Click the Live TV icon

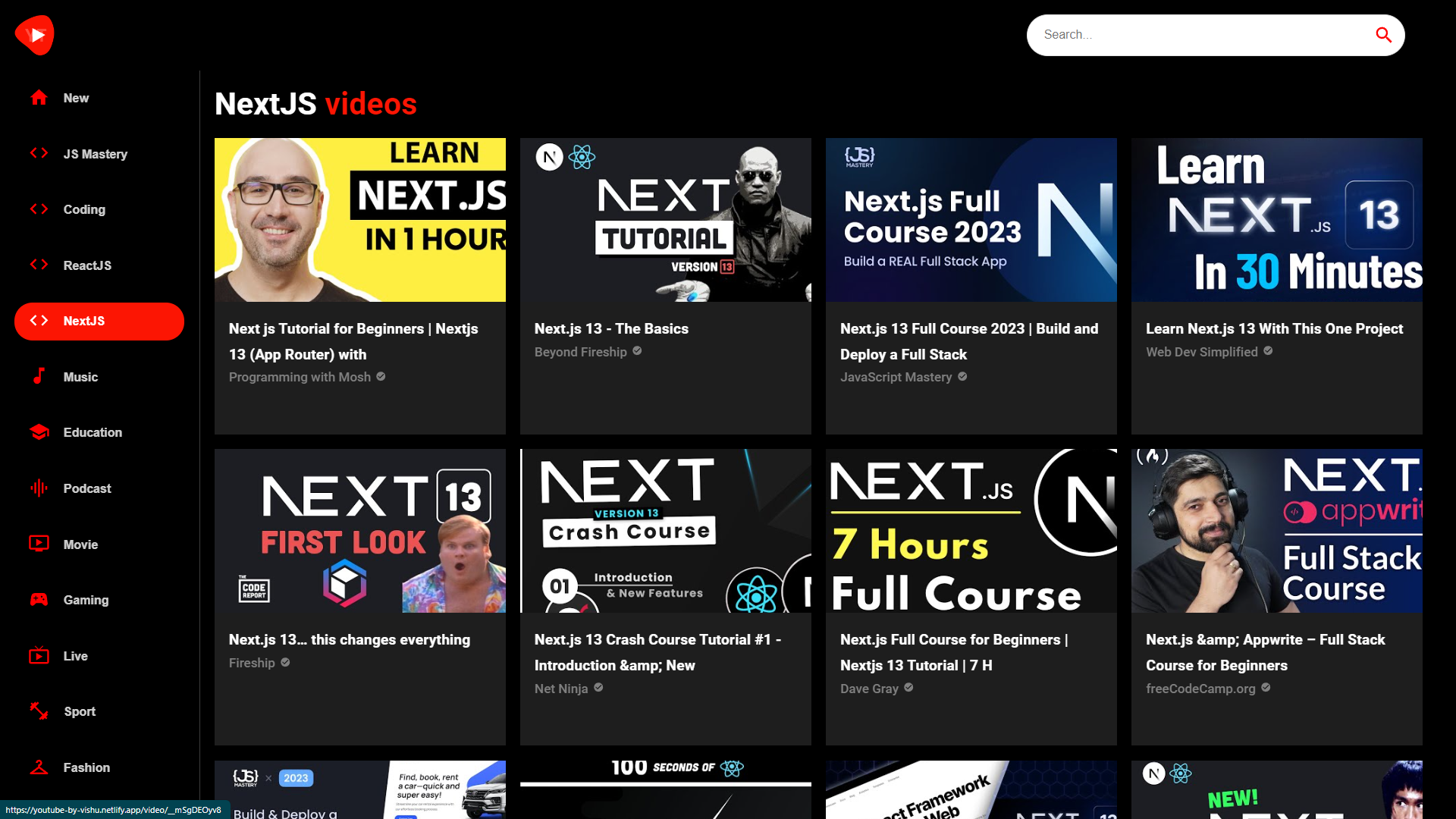click(39, 656)
